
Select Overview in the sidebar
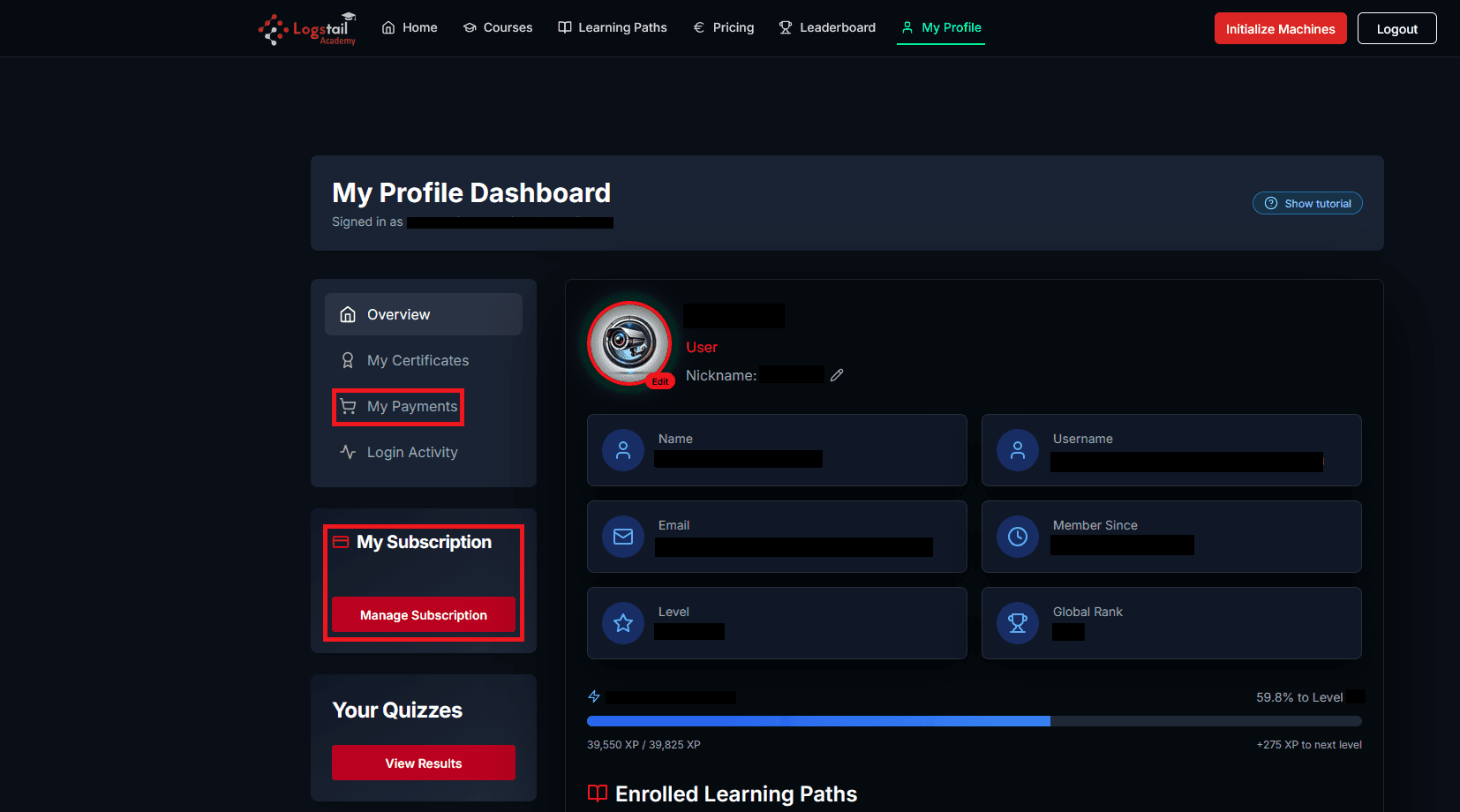coord(424,314)
